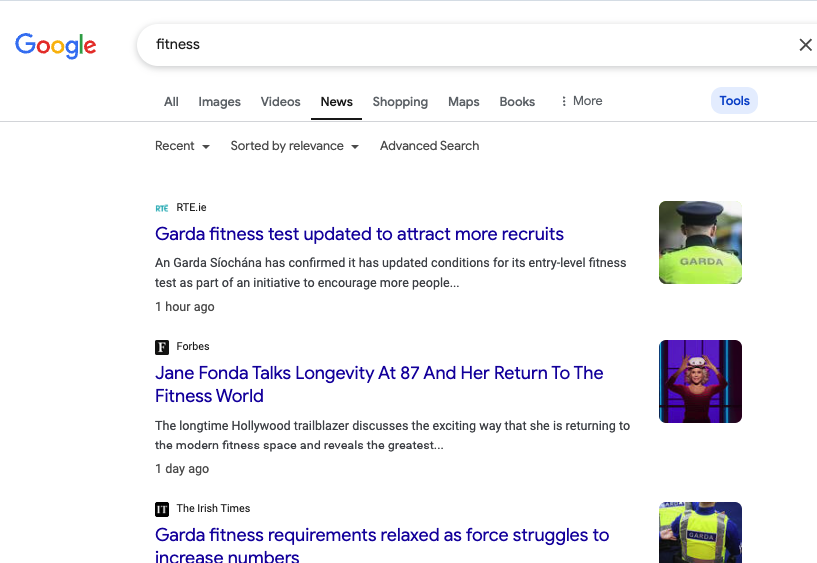Toggle the Tools button

click(x=734, y=101)
